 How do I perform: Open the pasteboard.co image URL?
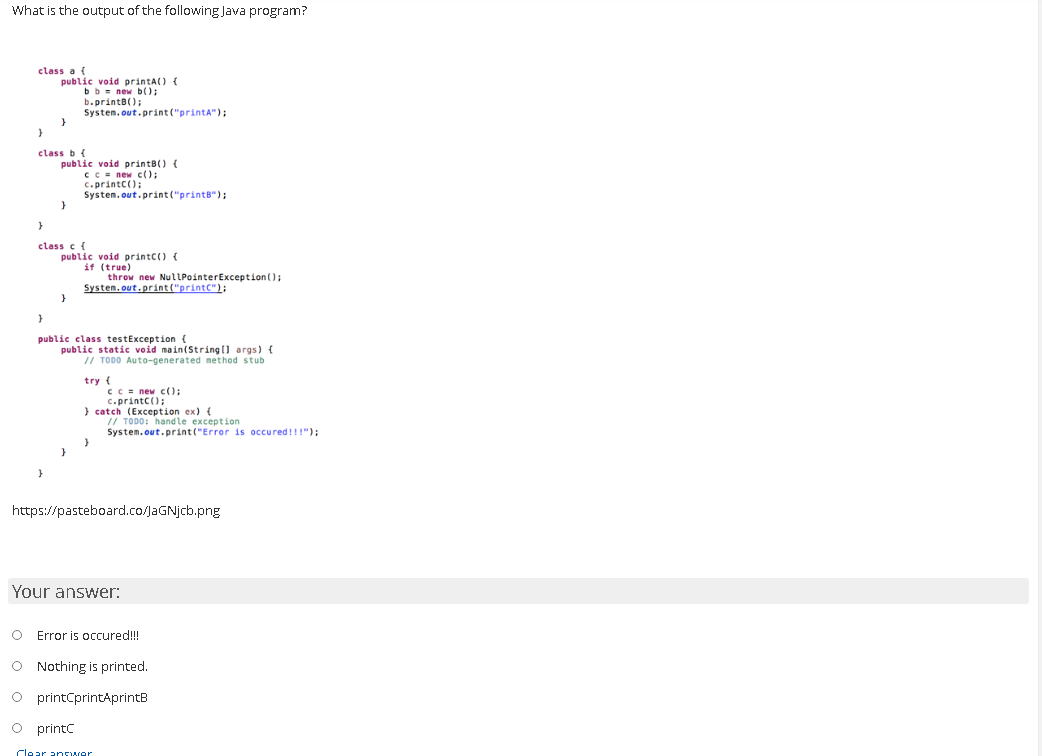pos(116,510)
